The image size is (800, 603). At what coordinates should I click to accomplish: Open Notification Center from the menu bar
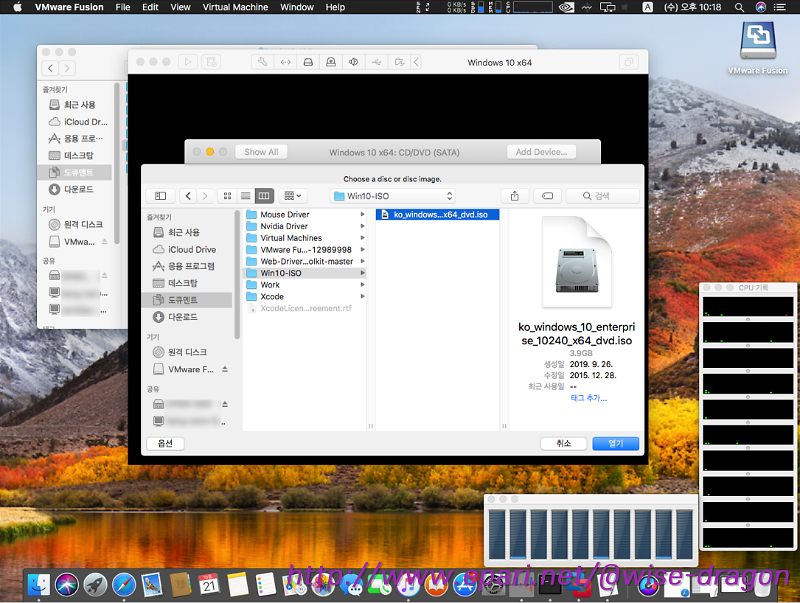coord(779,7)
